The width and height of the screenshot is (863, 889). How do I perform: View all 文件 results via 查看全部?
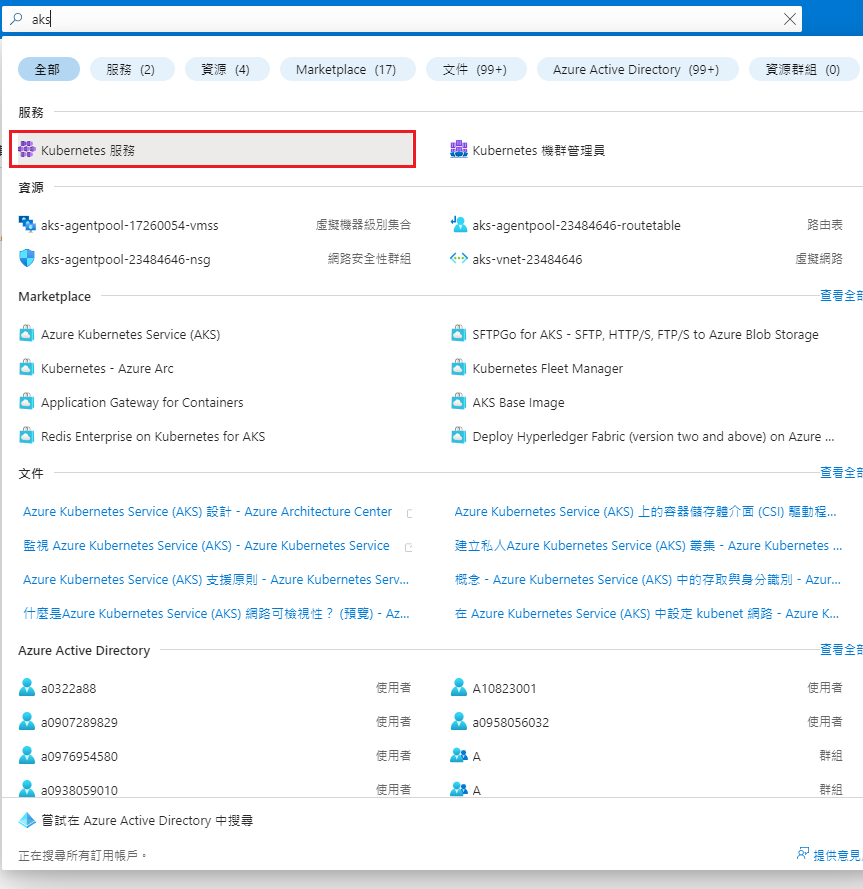point(841,472)
